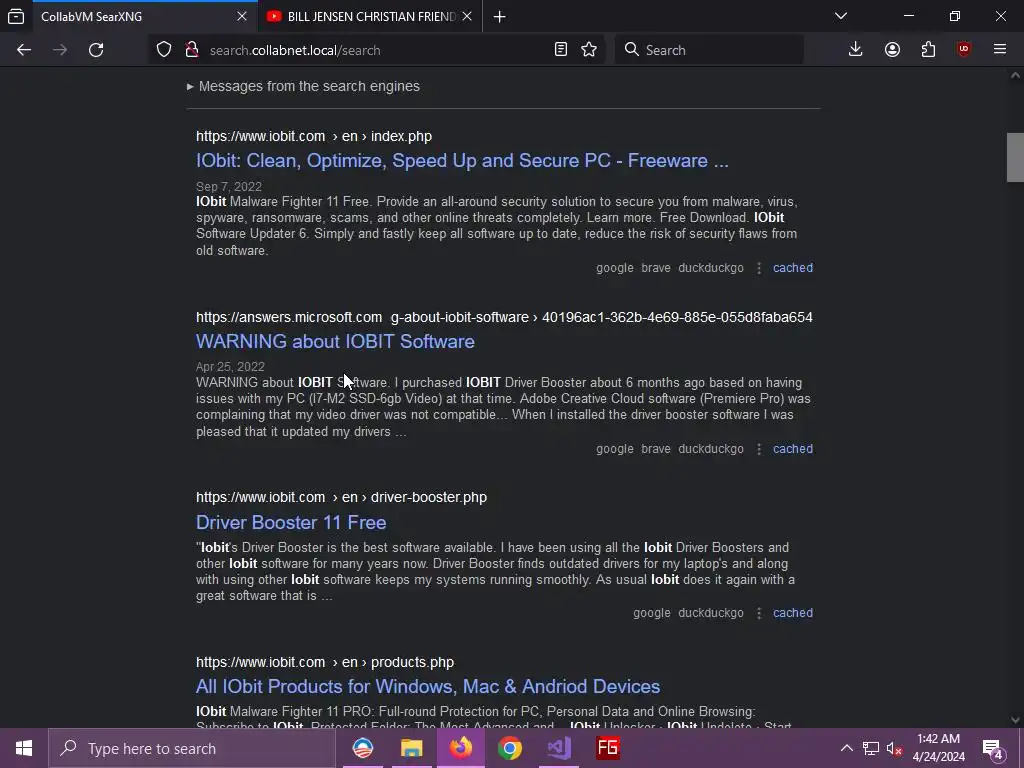Click three-dot separator in first result's engine row
This screenshot has height=768, width=1024.
[x=759, y=268]
